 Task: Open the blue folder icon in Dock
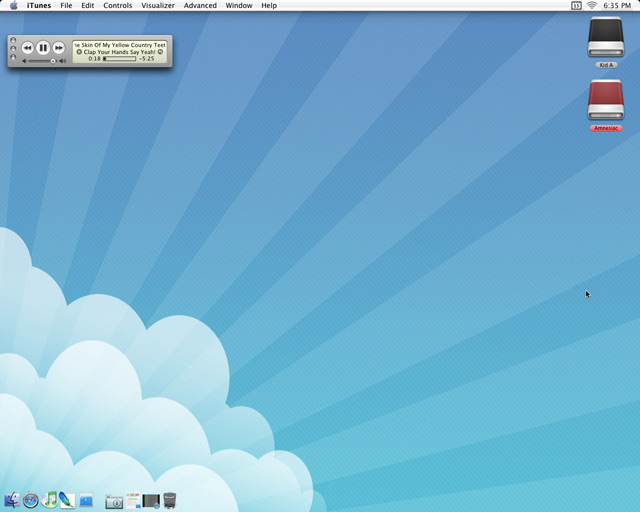pyautogui.click(x=86, y=501)
